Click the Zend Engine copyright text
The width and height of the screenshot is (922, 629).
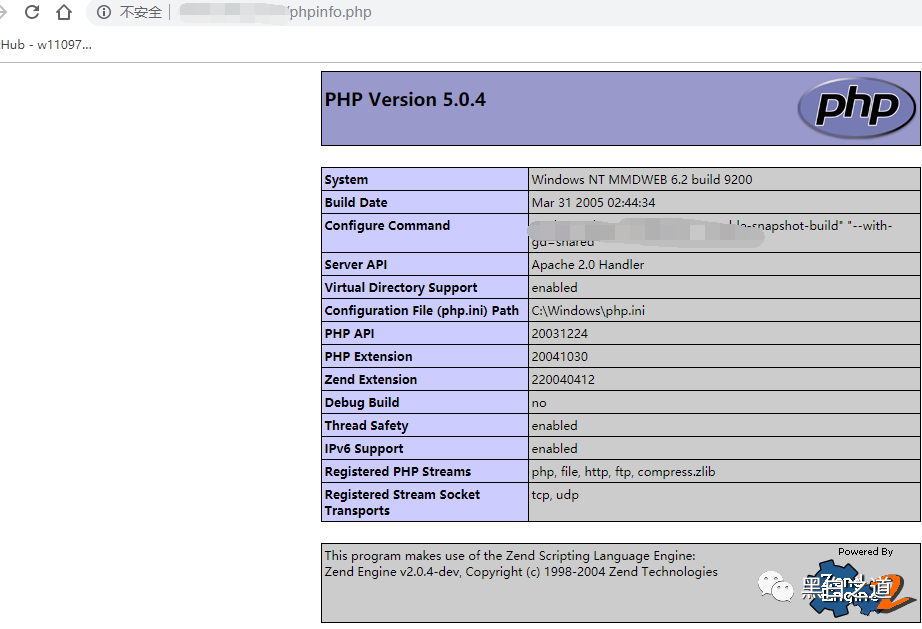pos(521,572)
